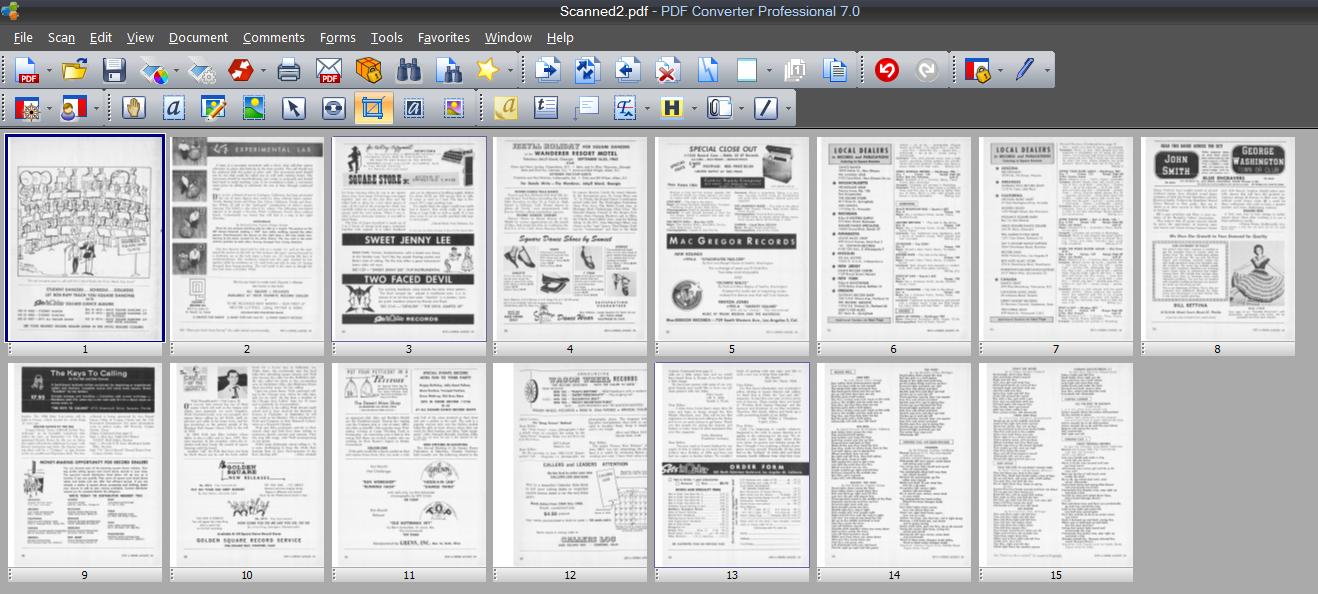Expand the favorites star dropdown arrow

[x=510, y=71]
